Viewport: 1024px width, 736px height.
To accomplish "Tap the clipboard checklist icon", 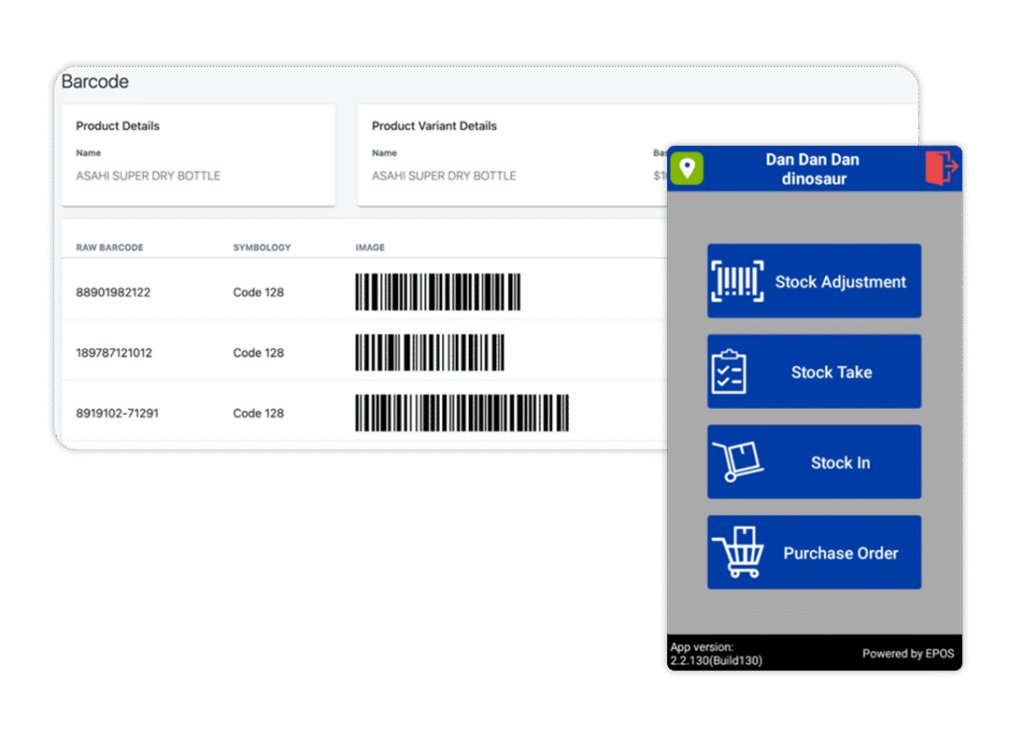I will 729,372.
